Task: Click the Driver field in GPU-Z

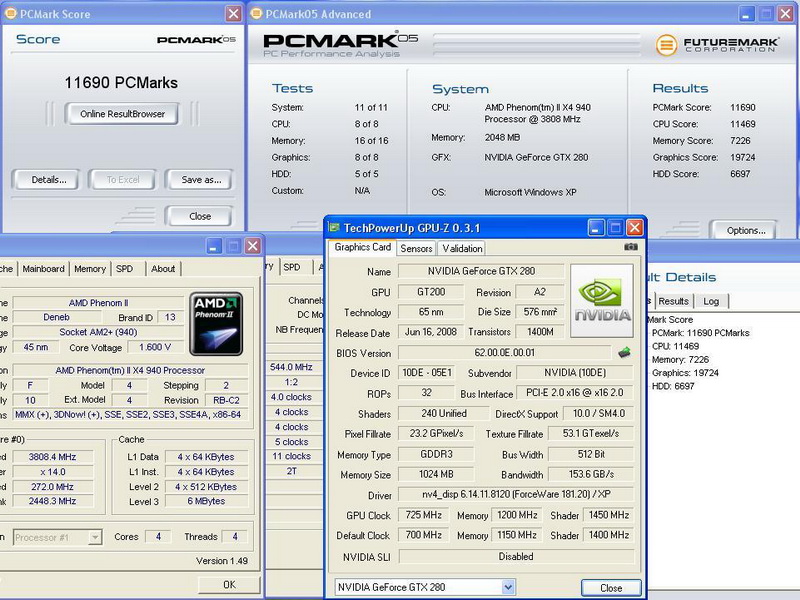Action: (x=516, y=494)
